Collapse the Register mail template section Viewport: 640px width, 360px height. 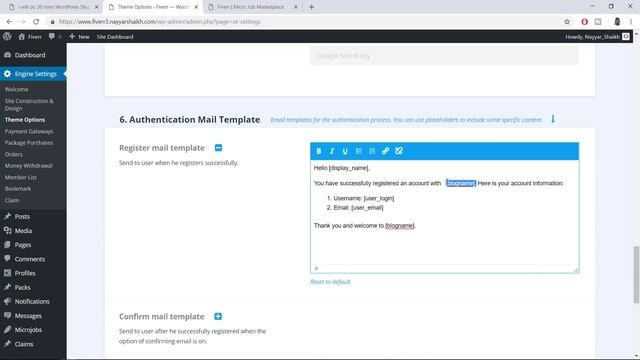point(218,148)
